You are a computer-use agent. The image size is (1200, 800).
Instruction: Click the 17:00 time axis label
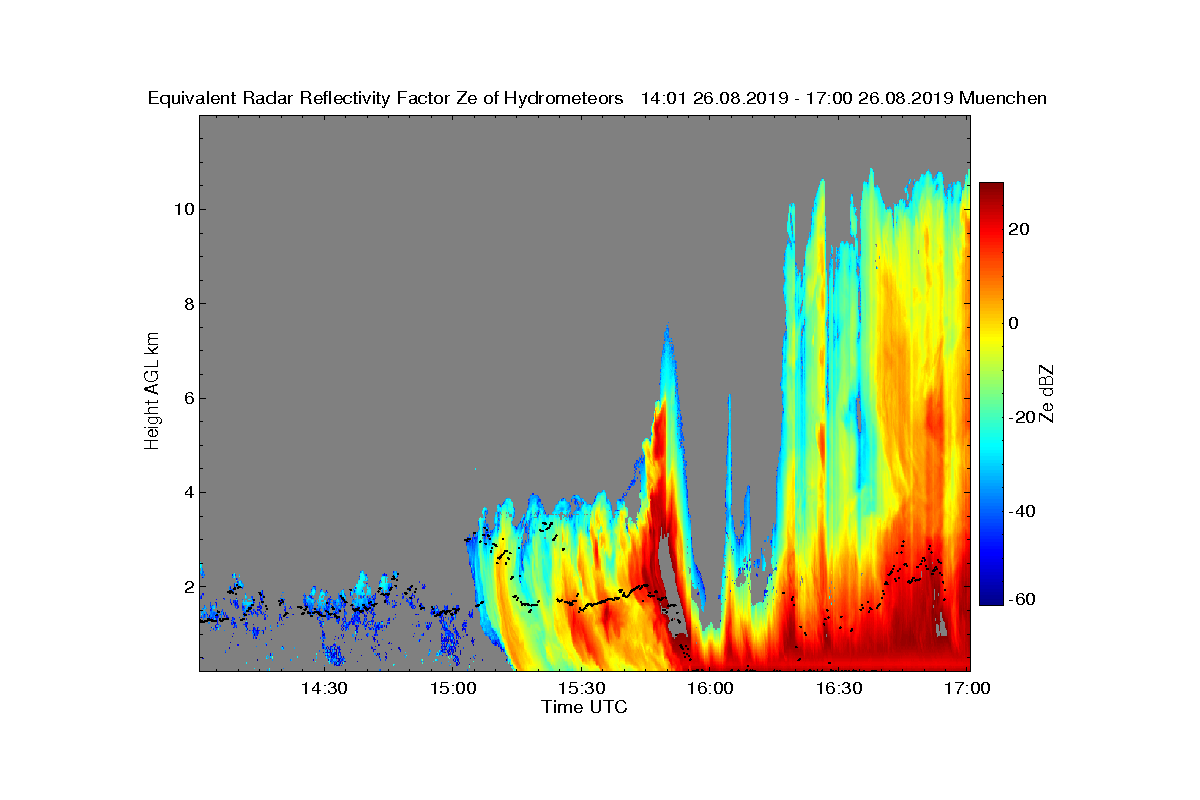(968, 689)
